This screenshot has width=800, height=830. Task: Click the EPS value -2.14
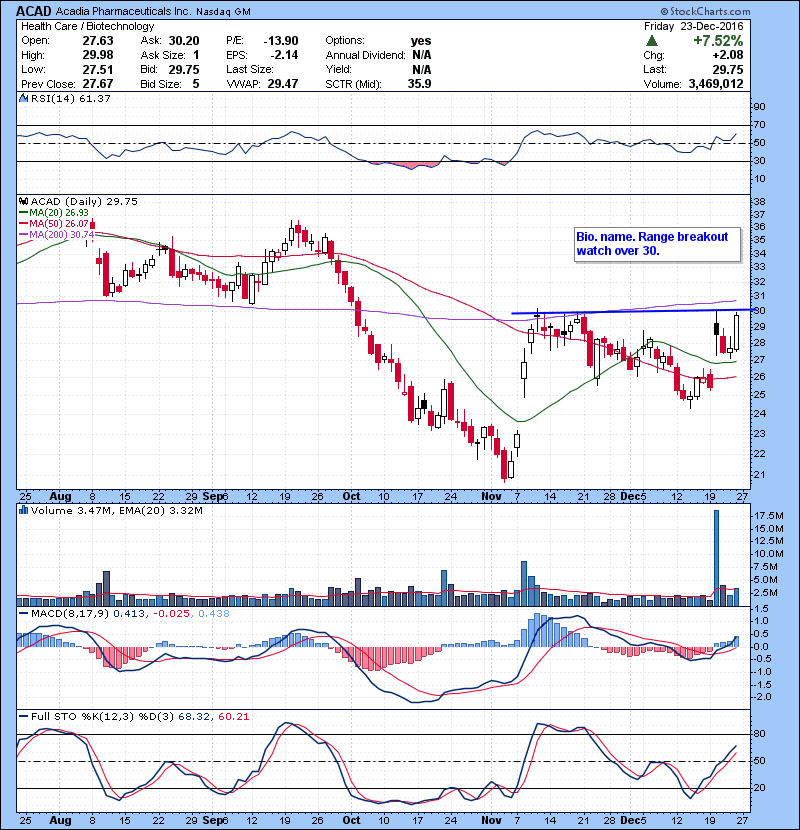click(284, 55)
